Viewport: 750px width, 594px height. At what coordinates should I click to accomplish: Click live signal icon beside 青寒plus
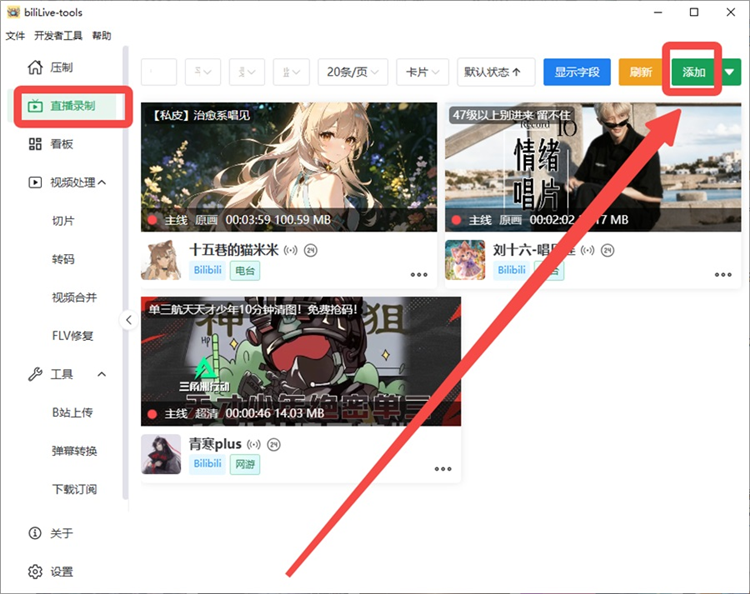(x=254, y=444)
